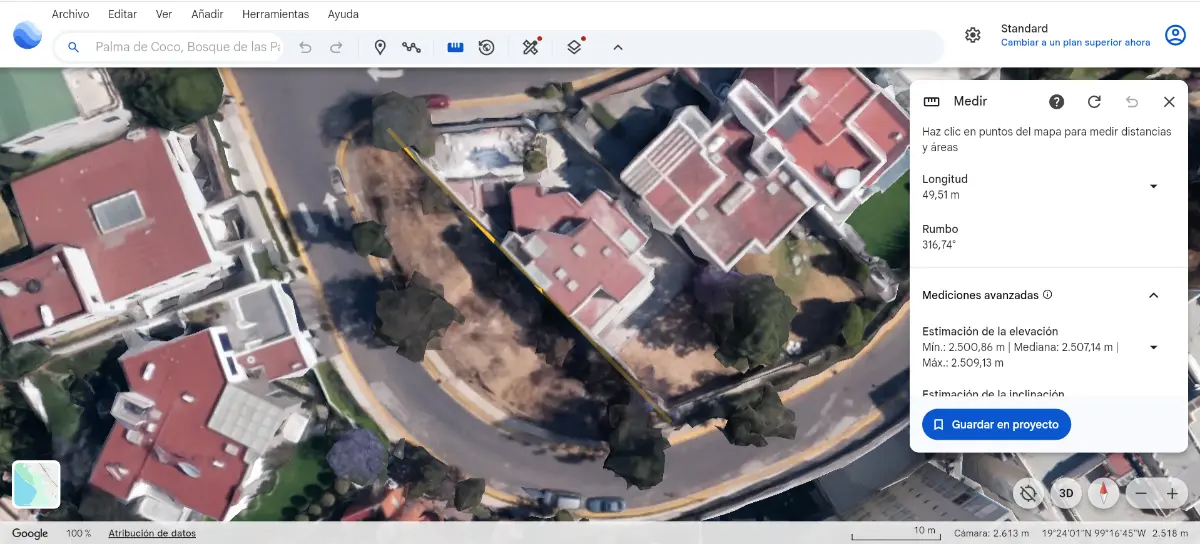Viewport: 1200px width, 544px height.
Task: Open Atribución de datos link
Action: (152, 533)
